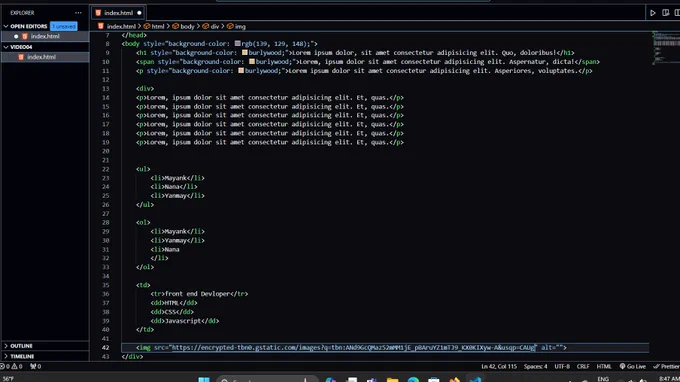Click the closing </div> tag on line 43
Viewport: 680px width, 382px height.
(x=132, y=357)
